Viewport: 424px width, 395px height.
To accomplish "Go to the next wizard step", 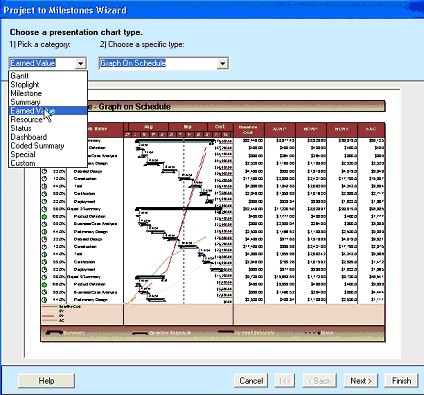I will [361, 381].
